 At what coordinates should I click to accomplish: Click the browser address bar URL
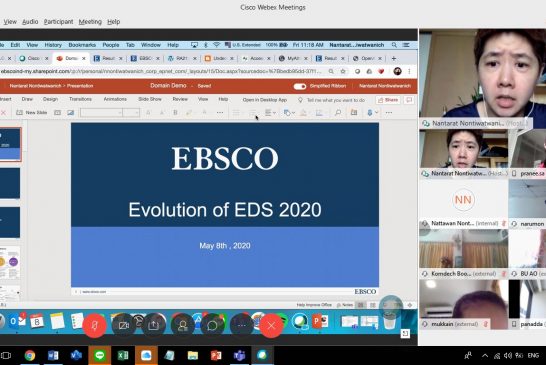pyautogui.click(x=161, y=71)
